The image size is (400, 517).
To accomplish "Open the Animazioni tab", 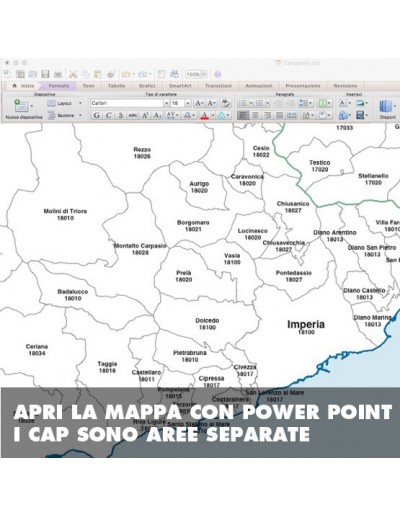I will (259, 86).
